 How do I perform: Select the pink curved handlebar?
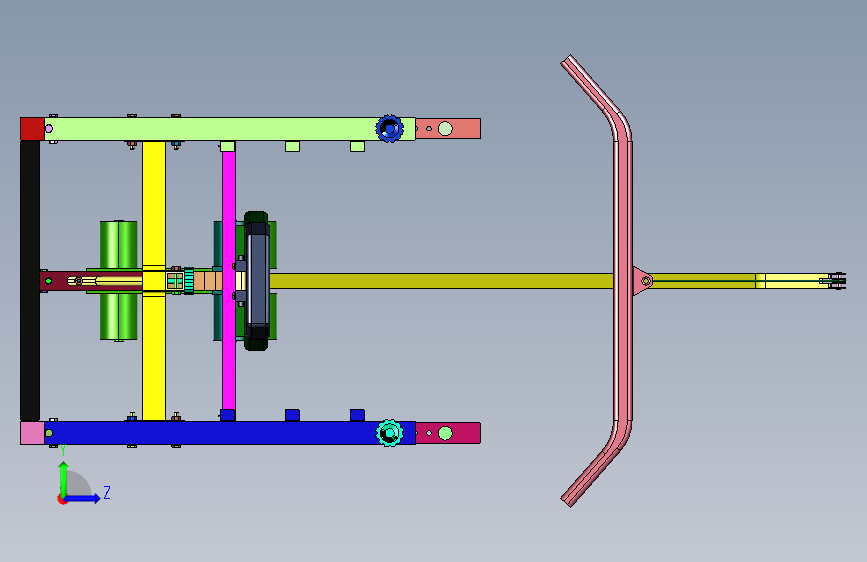coord(623,280)
